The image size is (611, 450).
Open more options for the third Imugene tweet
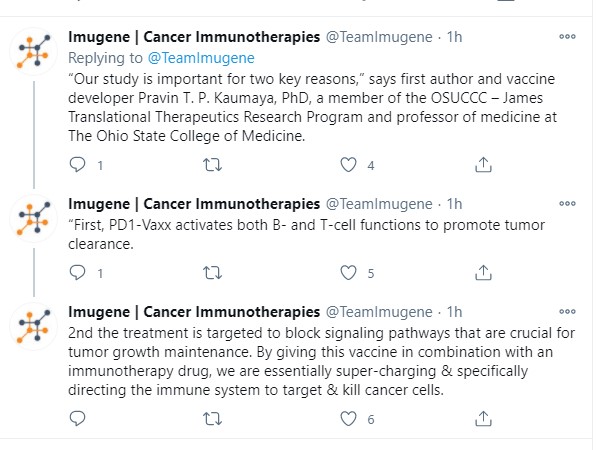[567, 311]
